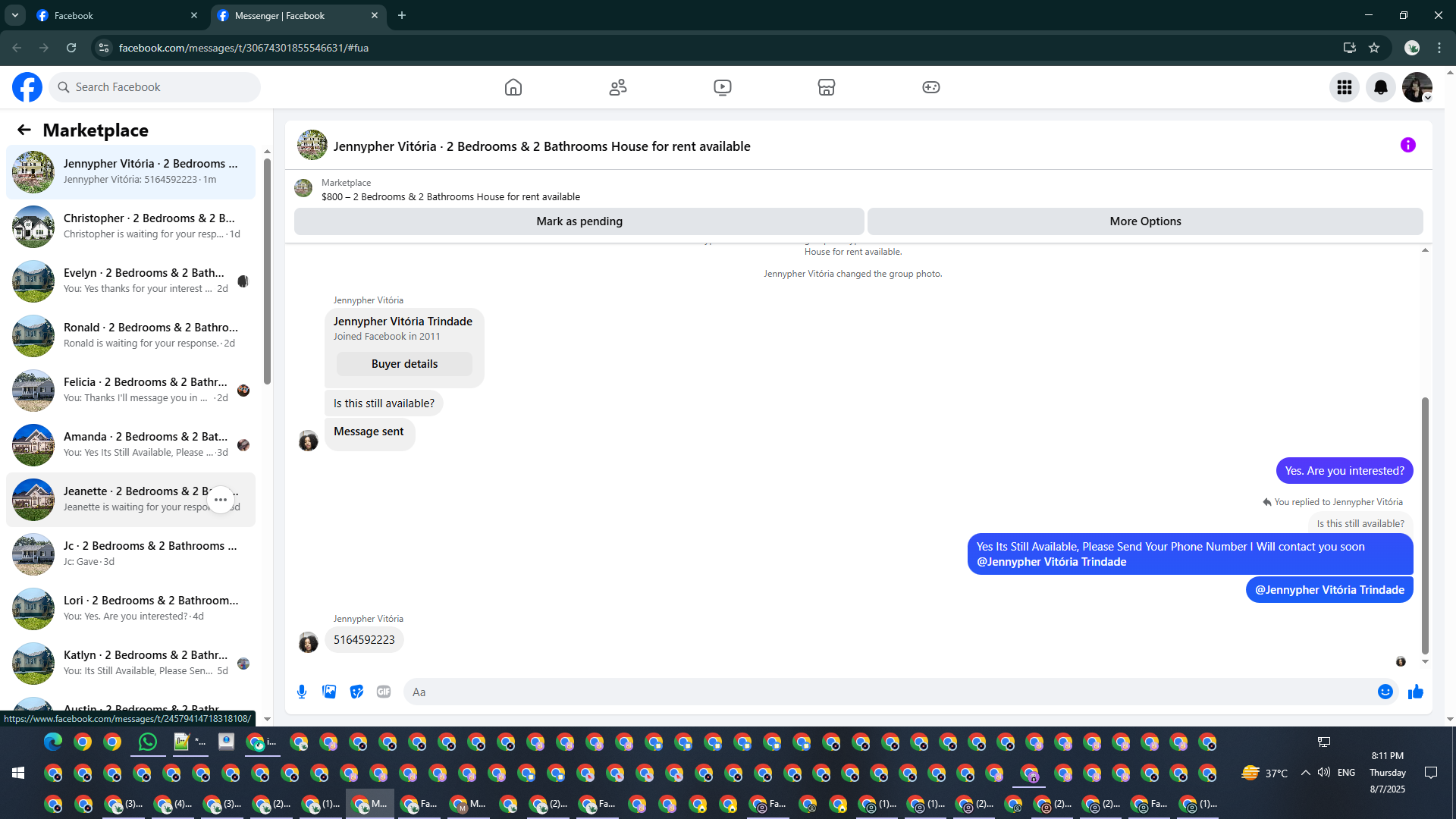The width and height of the screenshot is (1456, 819).
Task: Choose a sticker icon in composer
Action: [x=356, y=692]
